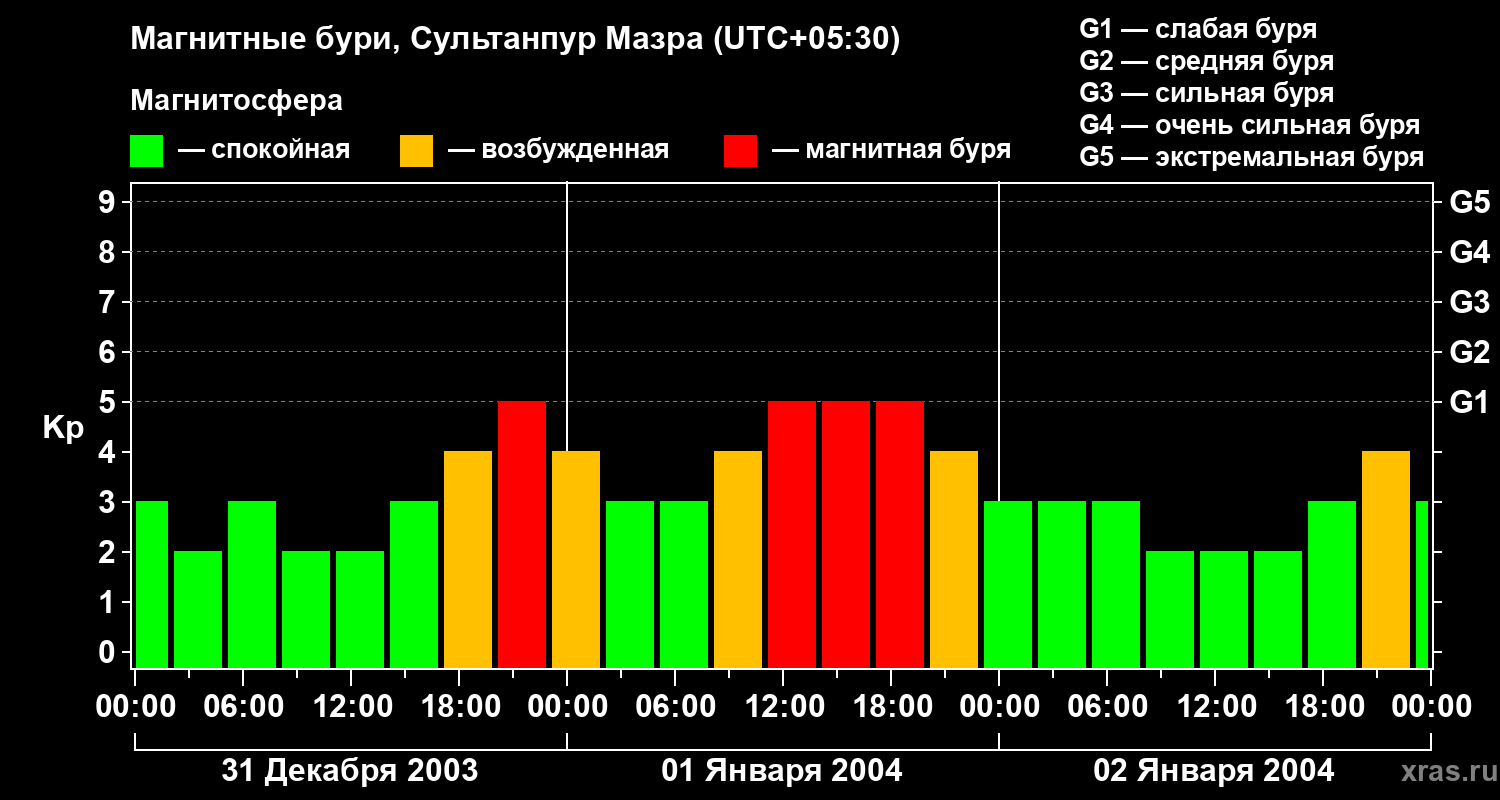
Task: Select the 'G3 — сильная буря' legend line
Action: click(1206, 93)
